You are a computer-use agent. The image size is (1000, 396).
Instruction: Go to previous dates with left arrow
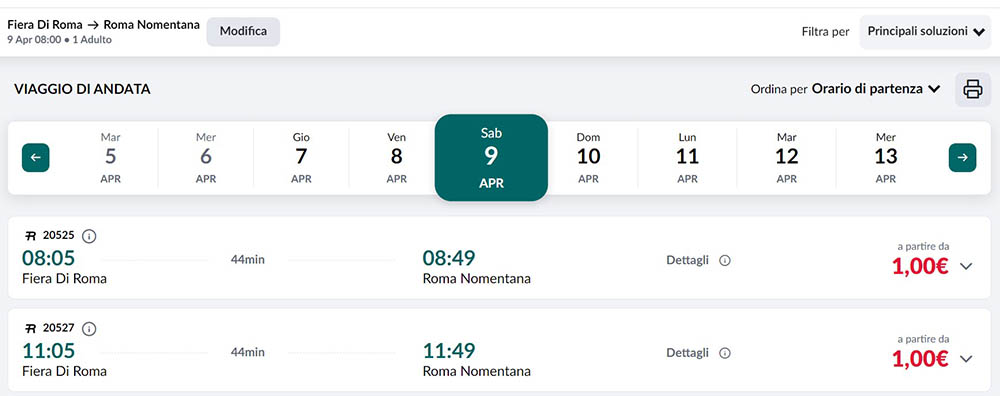coord(36,158)
